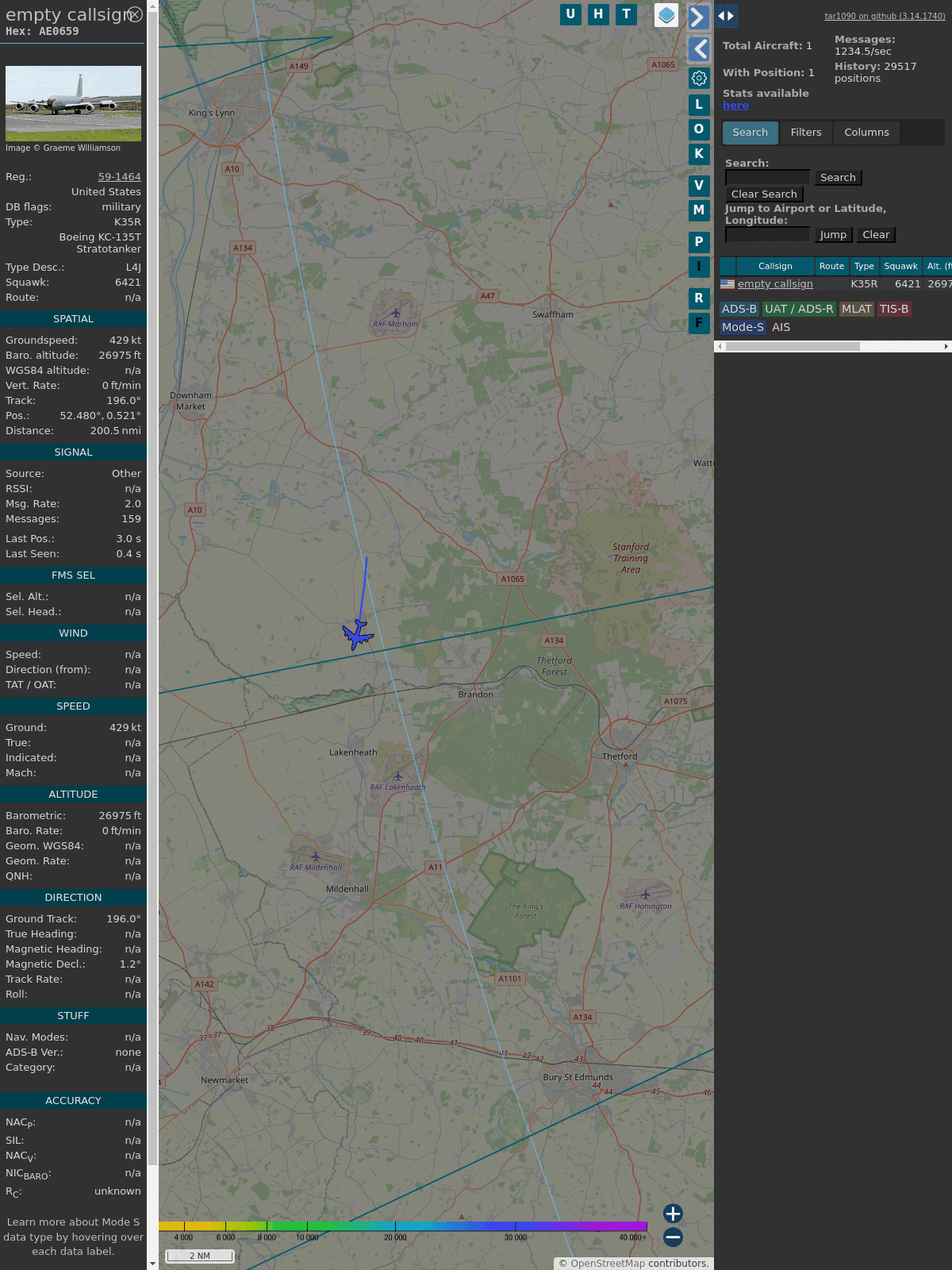This screenshot has width=952, height=1270.
Task: Focus the Search text field
Action: coord(767,178)
